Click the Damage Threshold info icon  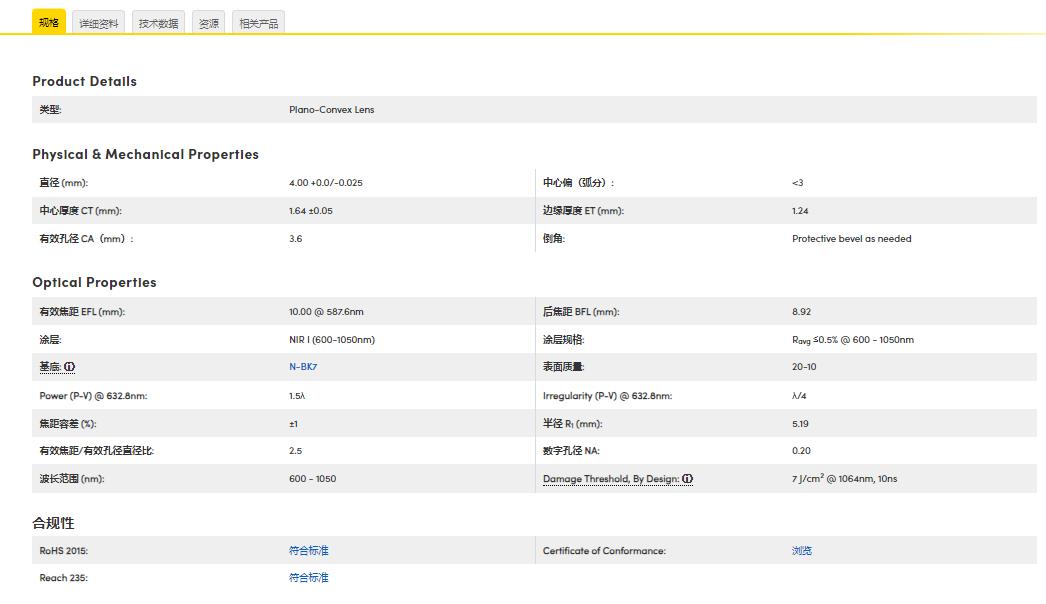[688, 479]
